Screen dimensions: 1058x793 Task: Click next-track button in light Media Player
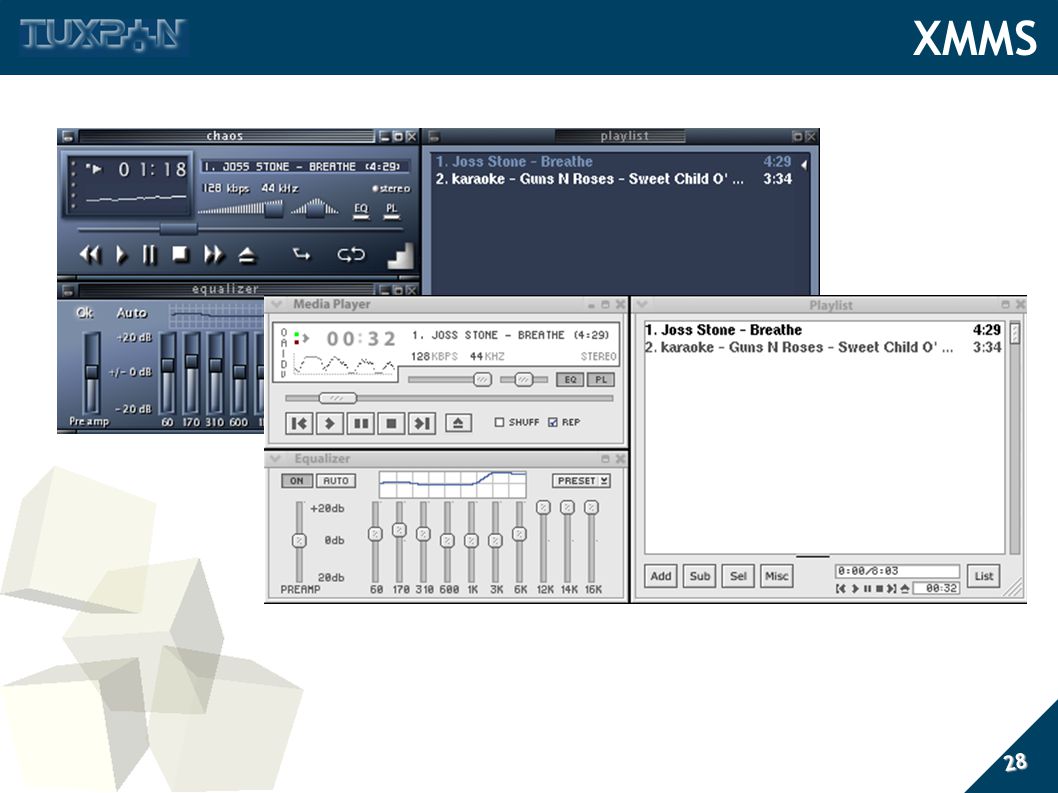(422, 423)
